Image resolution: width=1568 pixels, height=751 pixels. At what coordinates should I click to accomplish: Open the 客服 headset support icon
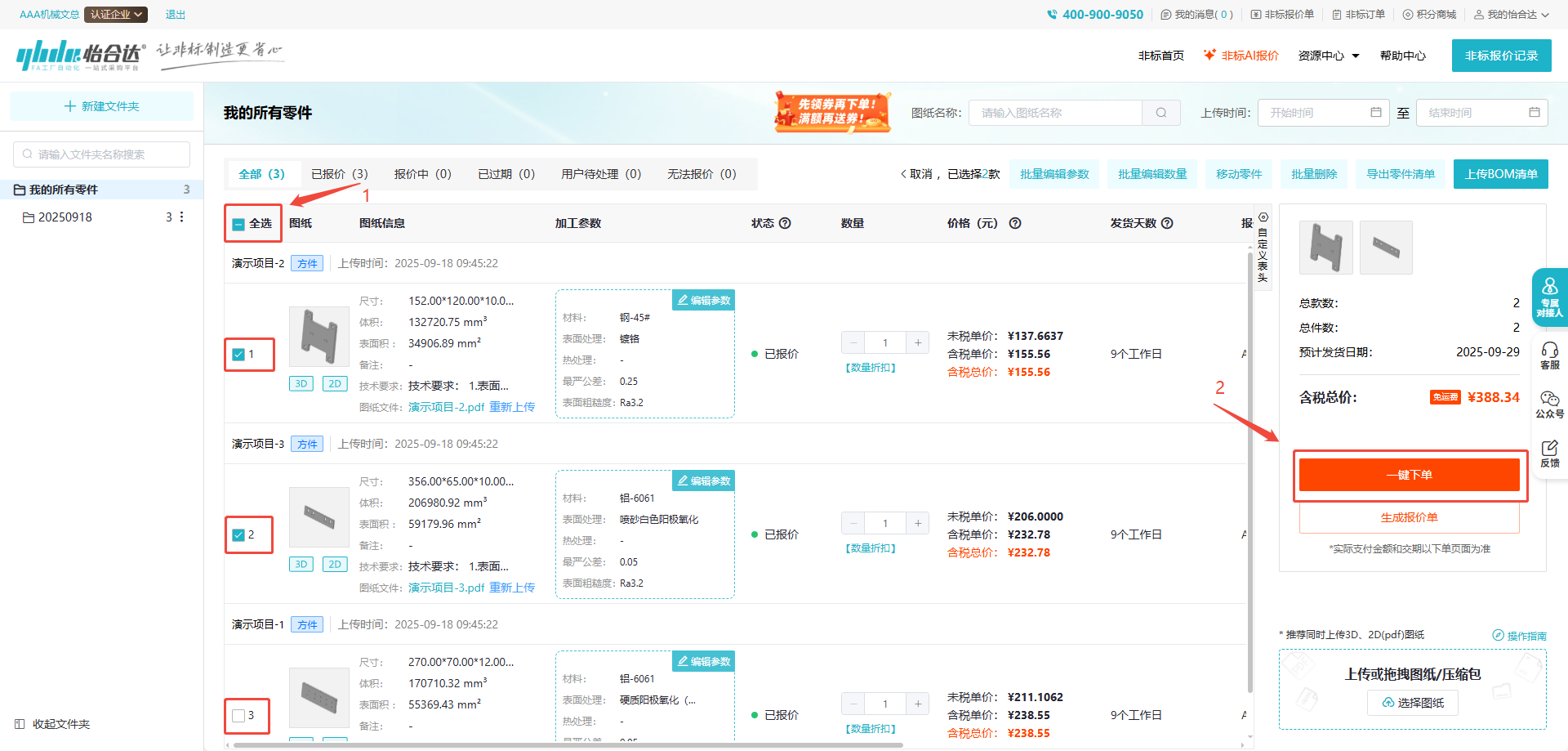point(1549,355)
